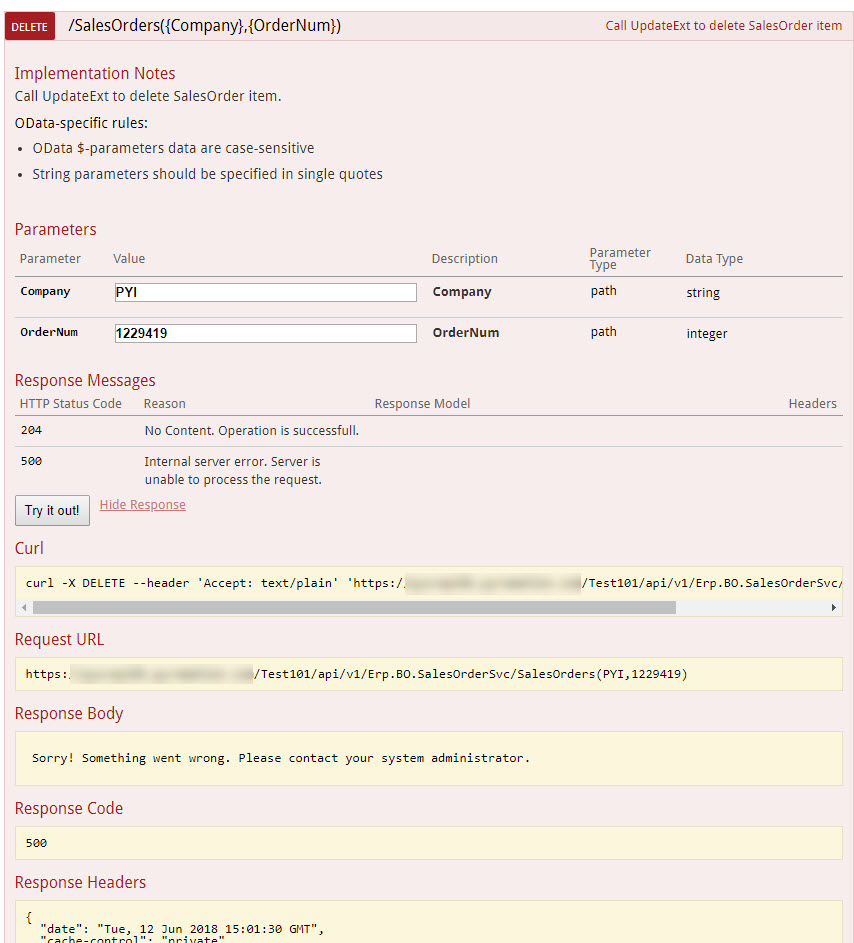Click the Curl horizontal scrollbar thumb
This screenshot has height=943, width=854.
coord(354,607)
